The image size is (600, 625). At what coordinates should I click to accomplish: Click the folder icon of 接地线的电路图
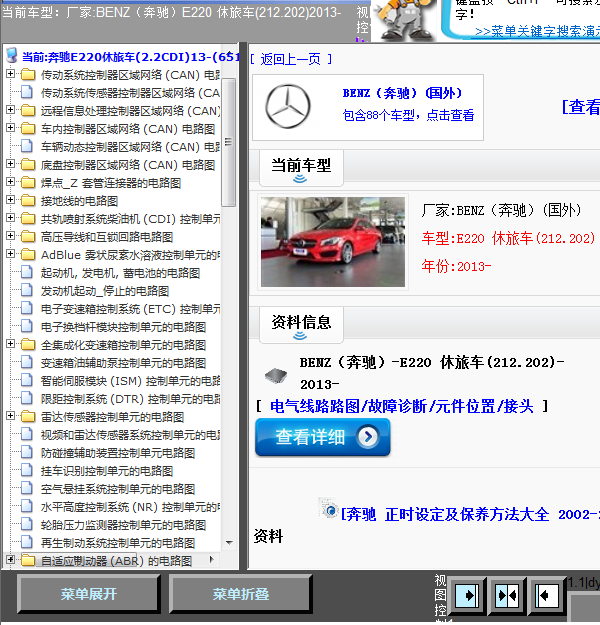point(28,200)
